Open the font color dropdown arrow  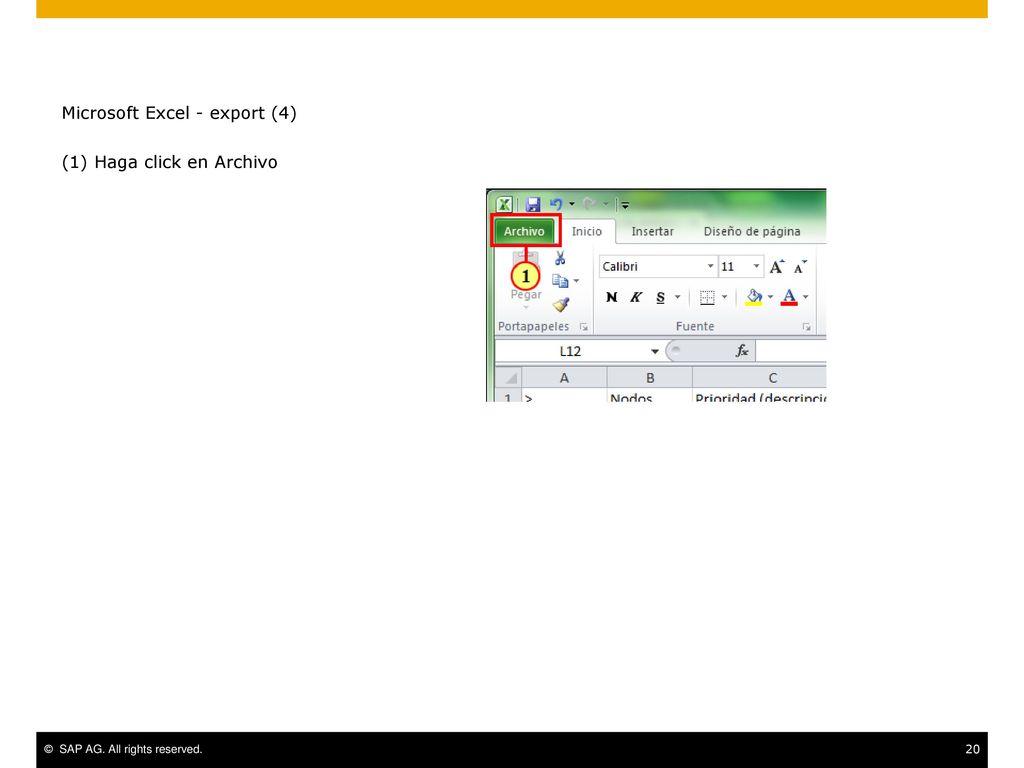[x=806, y=298]
